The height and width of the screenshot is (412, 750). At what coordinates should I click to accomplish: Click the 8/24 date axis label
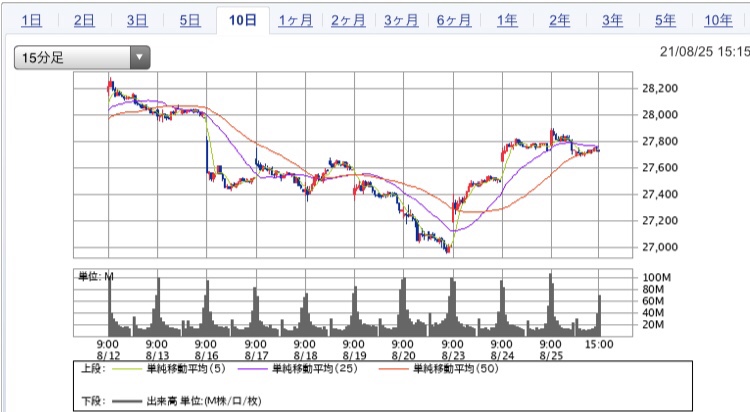502,356
